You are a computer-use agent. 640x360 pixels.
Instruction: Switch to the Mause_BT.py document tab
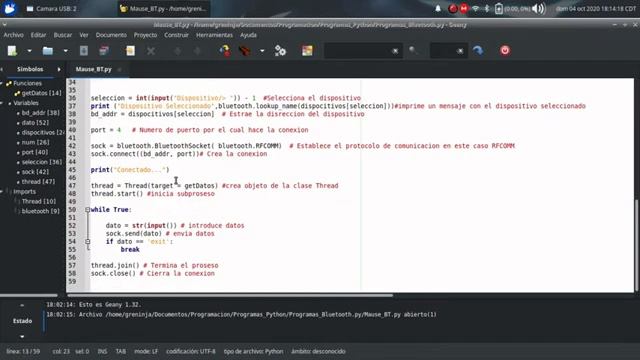coord(93,69)
